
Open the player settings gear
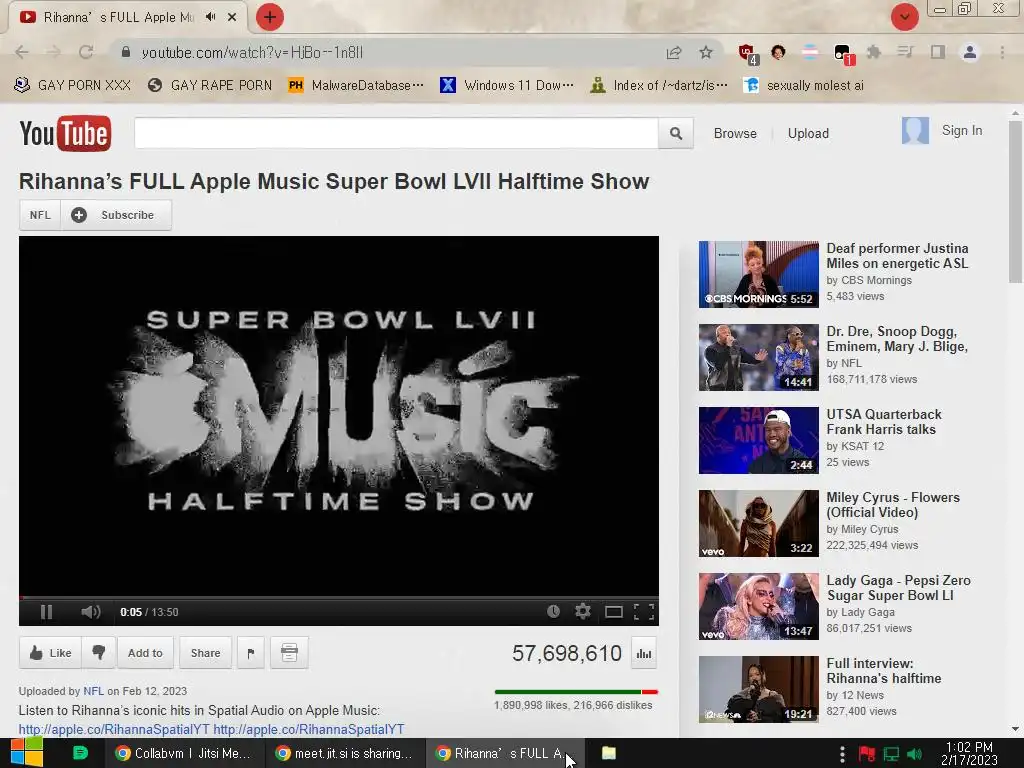(x=583, y=611)
